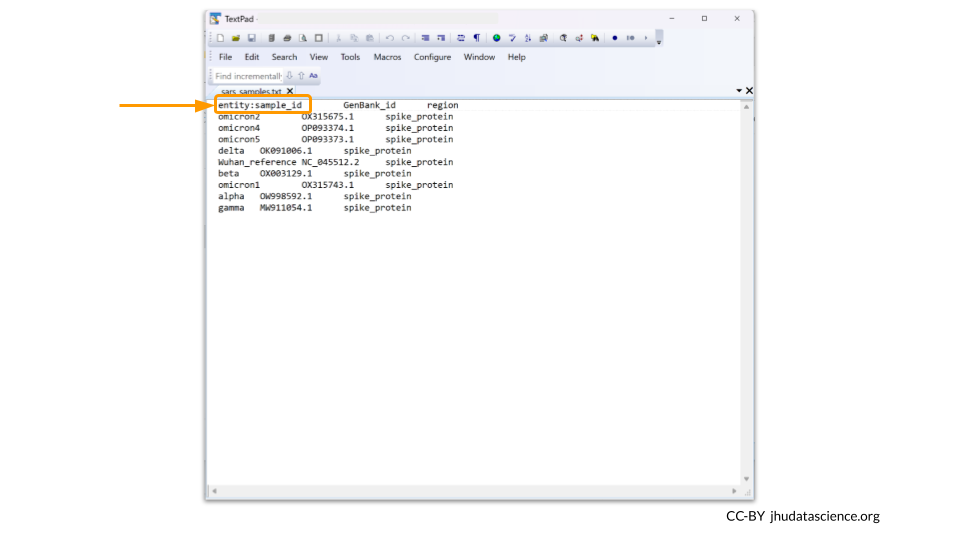Open the Find dialog icon
The image size is (960, 540).
[563, 38]
